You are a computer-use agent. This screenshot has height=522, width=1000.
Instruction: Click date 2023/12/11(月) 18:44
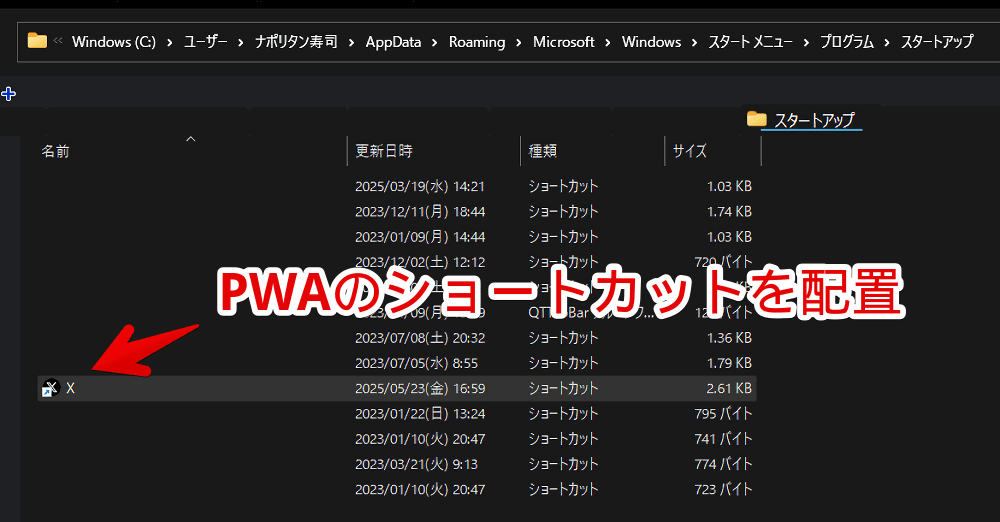click(x=420, y=211)
